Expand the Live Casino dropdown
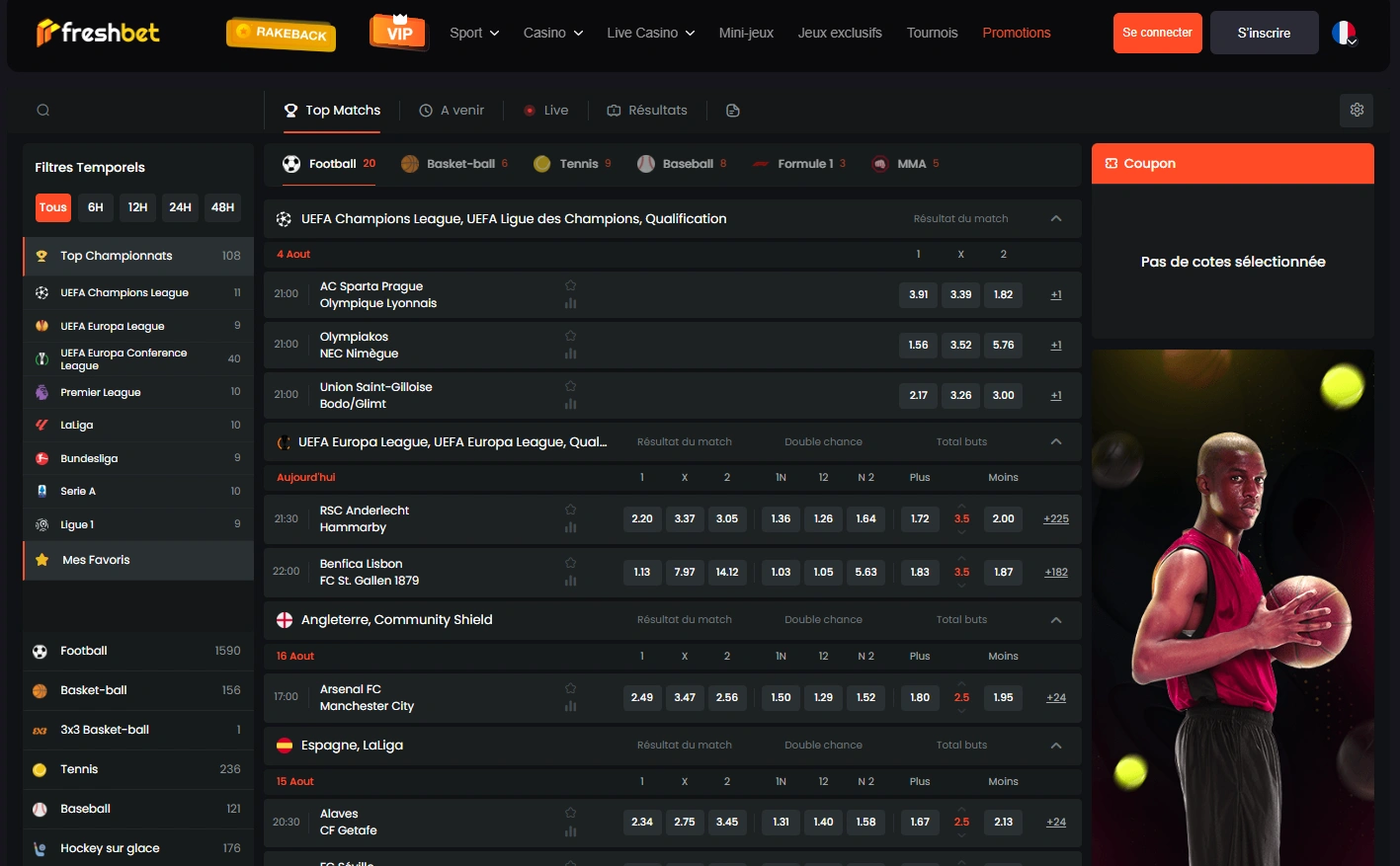Viewport: 1400px width, 866px height. (x=651, y=33)
